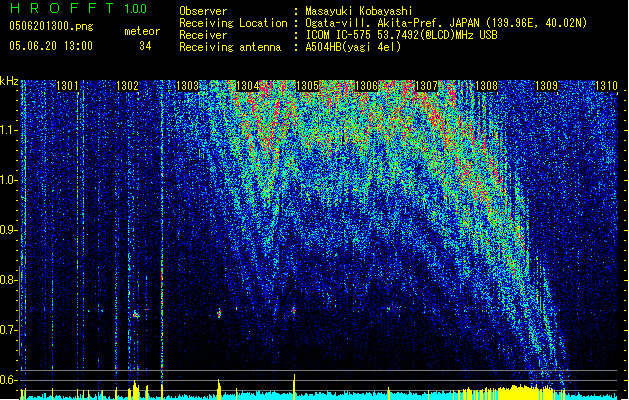Click the 1304 time marker
Viewport: 629px width, 400px height.
click(x=248, y=86)
